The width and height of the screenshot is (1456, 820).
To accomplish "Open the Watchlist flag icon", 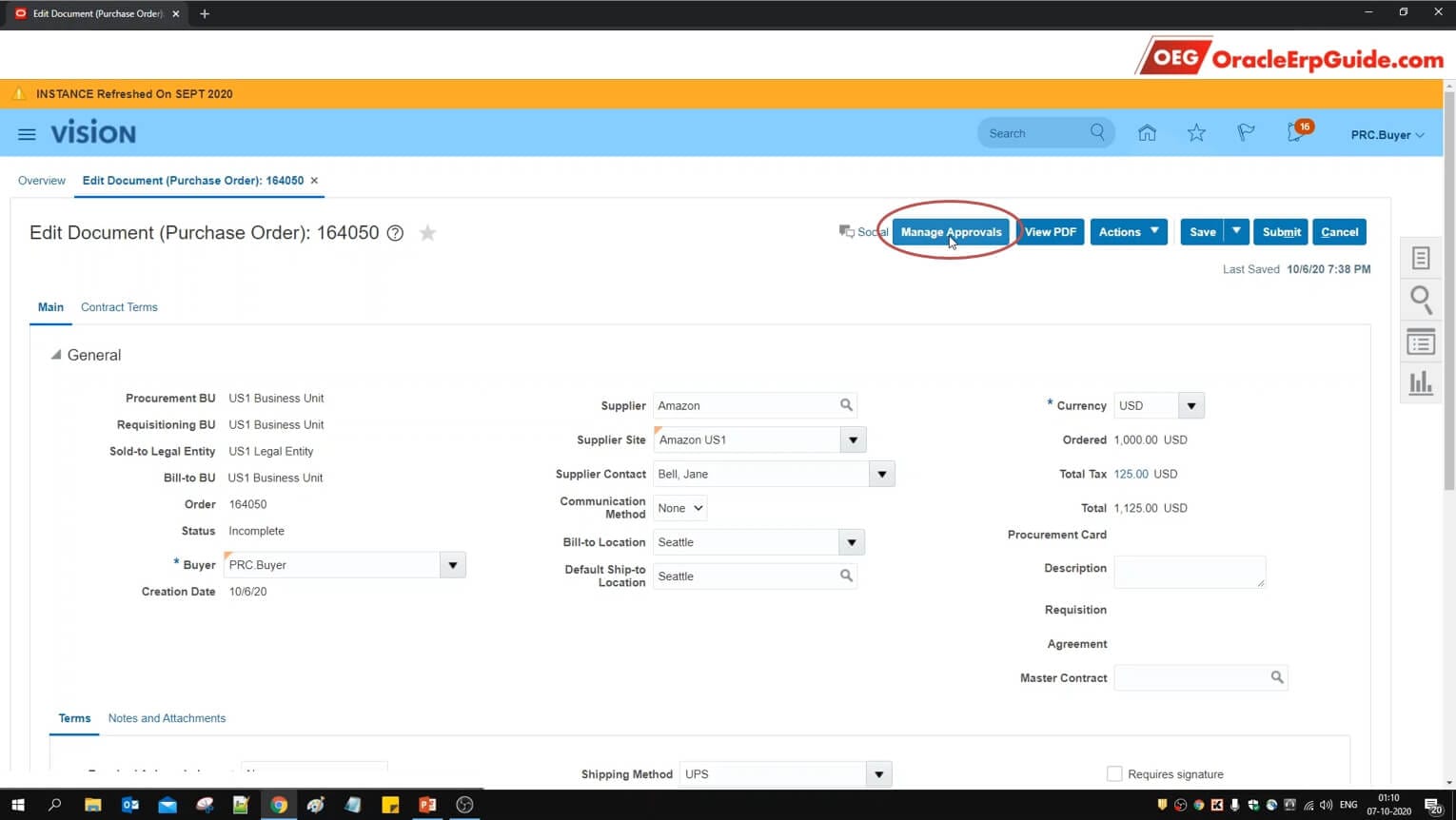I will [x=1246, y=133].
